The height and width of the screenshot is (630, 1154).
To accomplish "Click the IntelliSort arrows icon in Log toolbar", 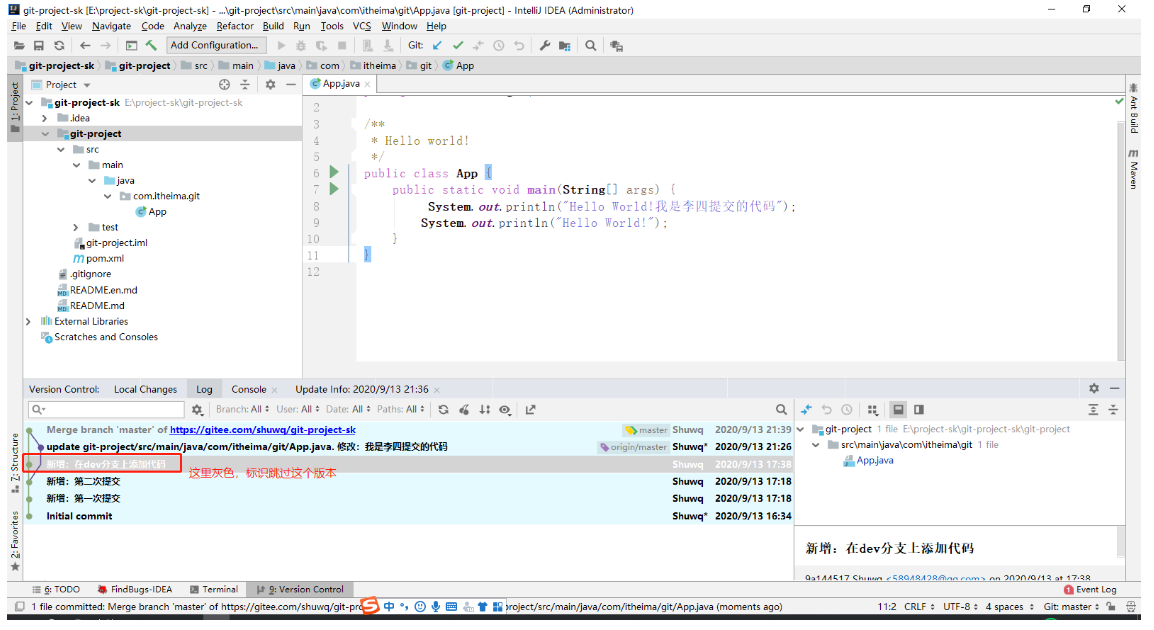I will pyautogui.click(x=484, y=410).
